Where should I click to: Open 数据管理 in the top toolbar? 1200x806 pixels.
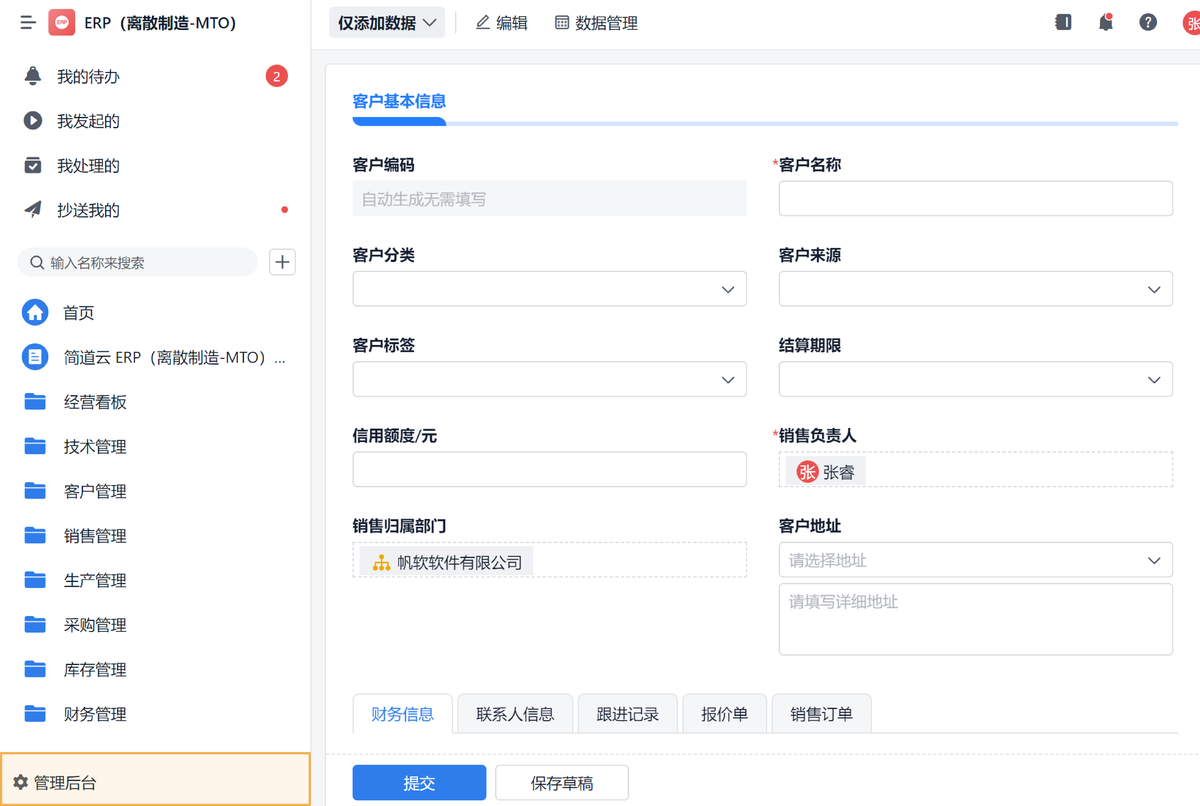tap(596, 23)
